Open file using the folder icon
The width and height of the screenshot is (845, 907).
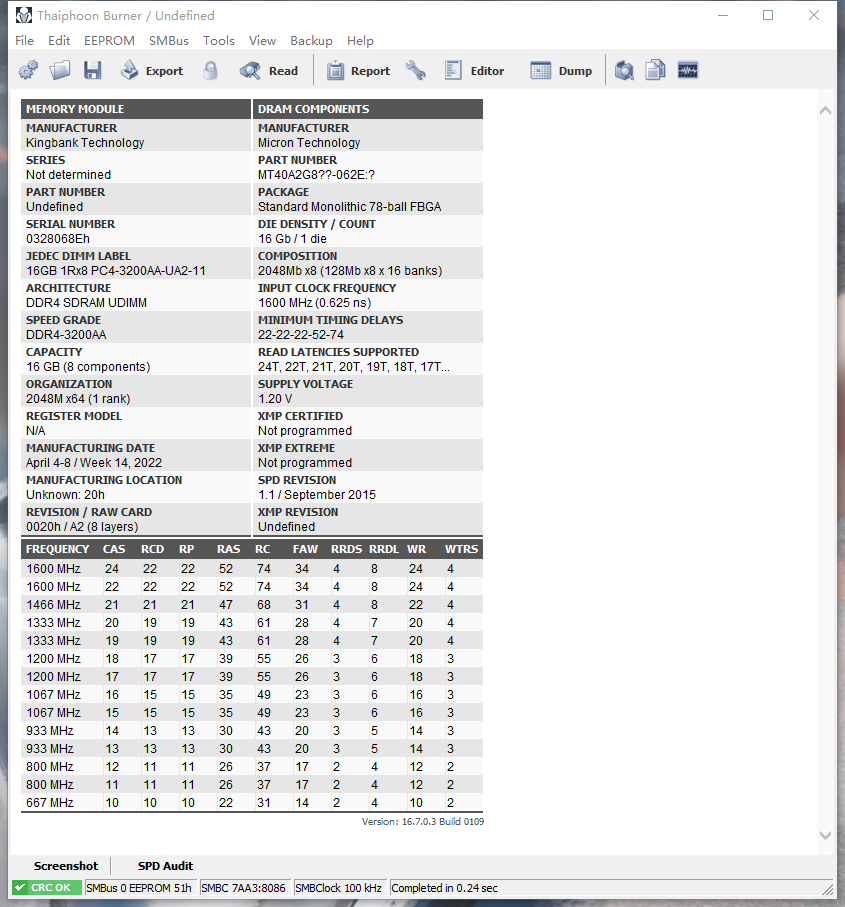pos(60,71)
